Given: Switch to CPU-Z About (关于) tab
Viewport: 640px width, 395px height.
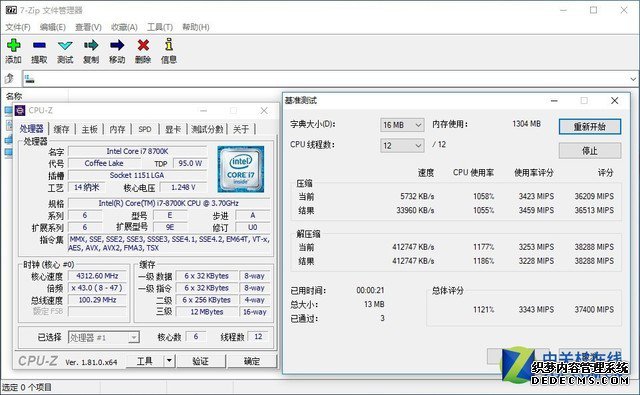Looking at the screenshot, I should (x=241, y=129).
